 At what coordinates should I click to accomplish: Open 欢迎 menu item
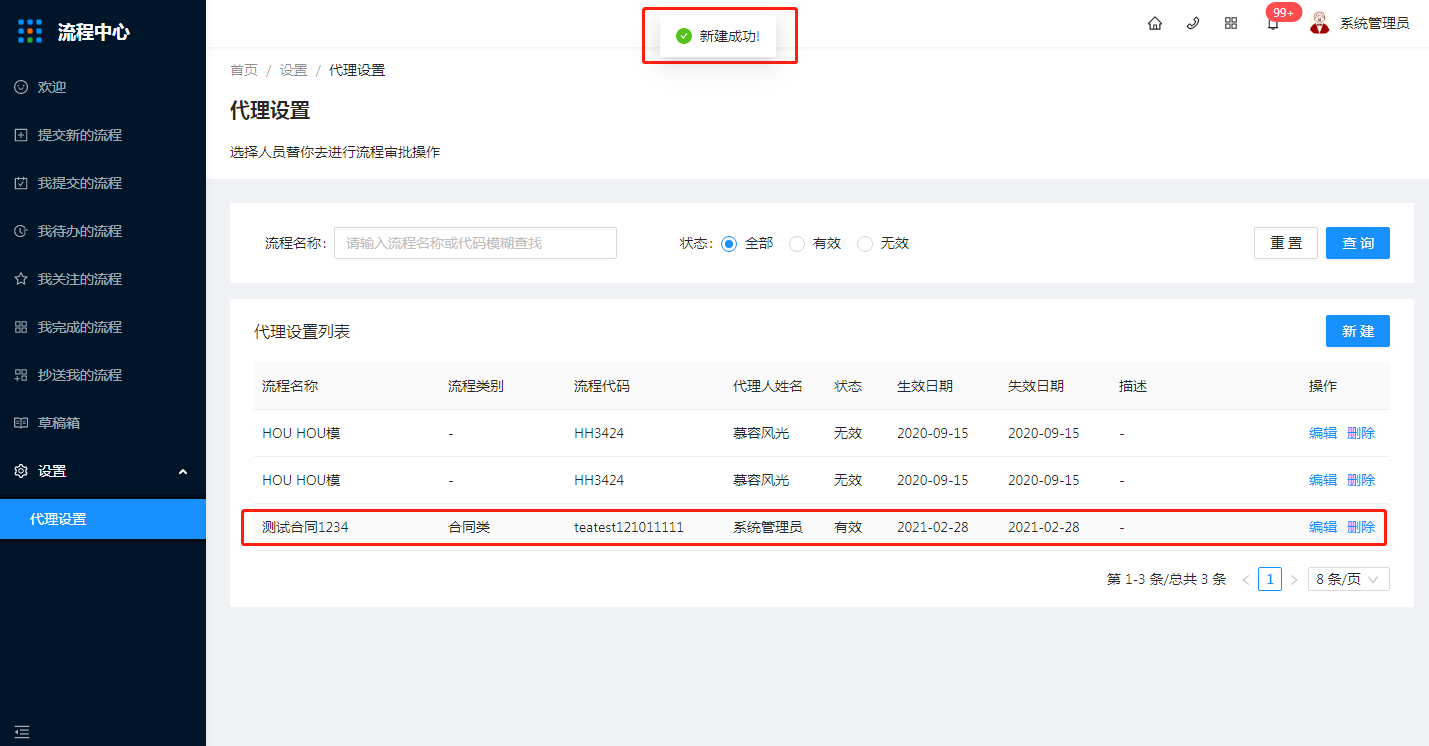[x=103, y=87]
